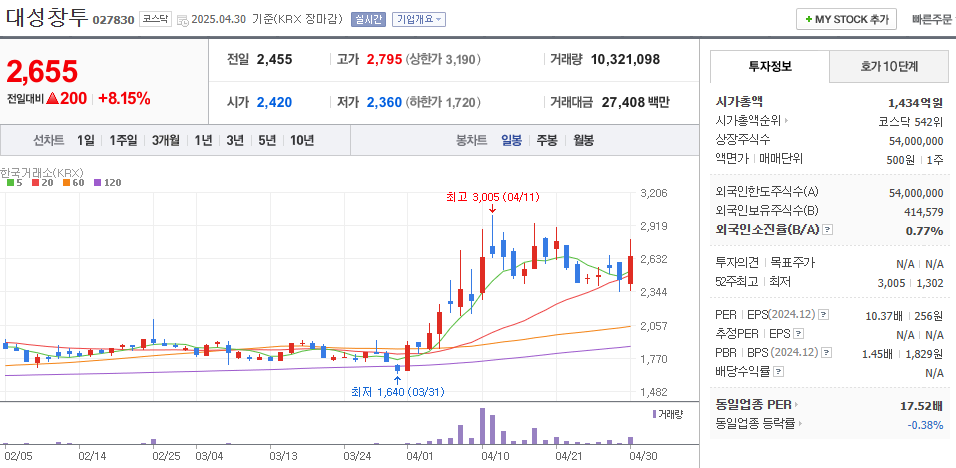Click the 고가 value 2,795
The width and height of the screenshot is (956, 468).
384,60
